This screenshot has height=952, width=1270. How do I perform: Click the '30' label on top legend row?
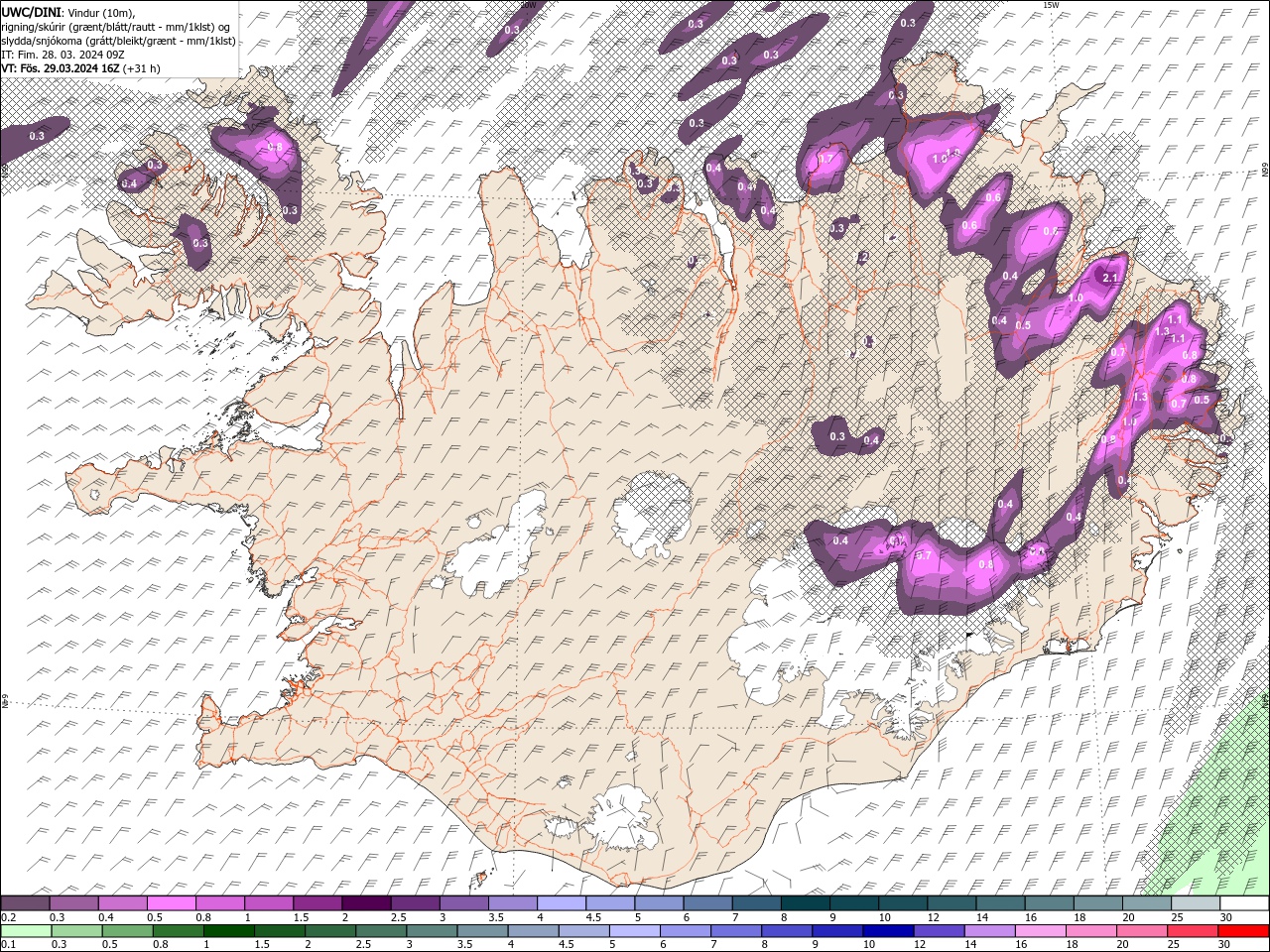coord(1225,917)
